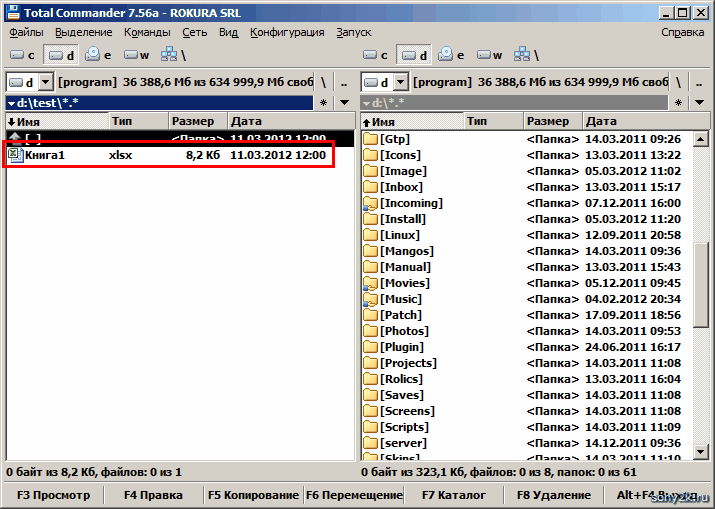This screenshot has height=509, width=715.
Task: Go to parent directory in left panel
Action: click(344, 83)
